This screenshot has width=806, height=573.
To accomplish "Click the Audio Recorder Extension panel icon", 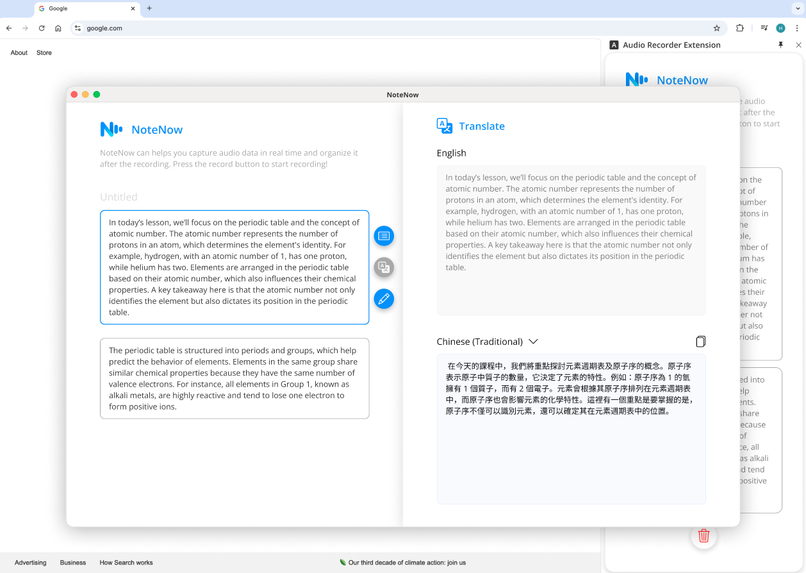I will [614, 45].
